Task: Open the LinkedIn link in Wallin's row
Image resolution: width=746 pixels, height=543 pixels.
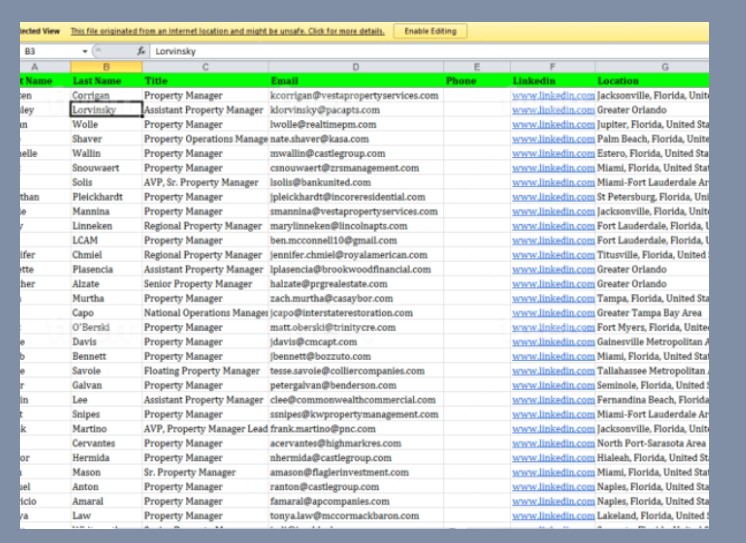Action: pyautogui.click(x=553, y=154)
